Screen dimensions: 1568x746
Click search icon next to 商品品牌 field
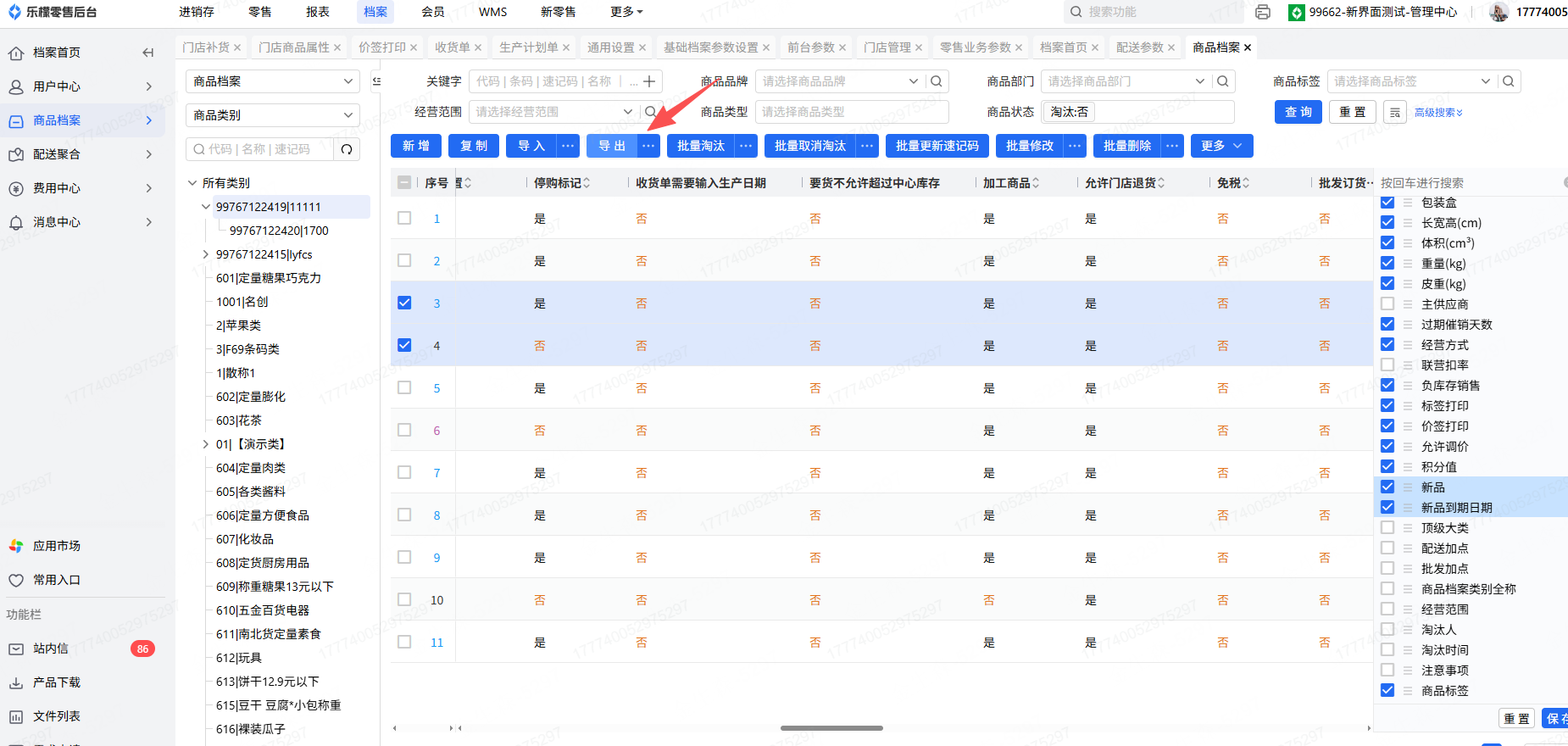click(937, 81)
